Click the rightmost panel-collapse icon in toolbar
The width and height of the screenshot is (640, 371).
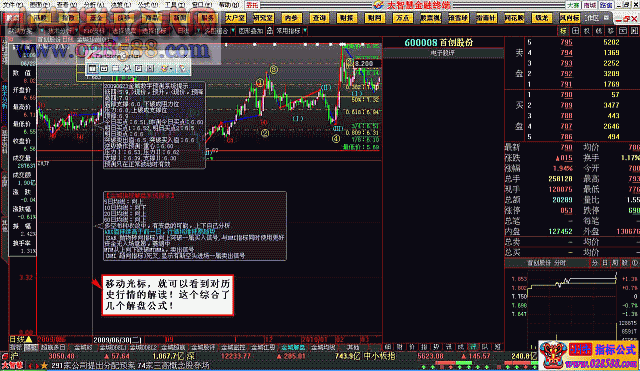pyautogui.click(x=634, y=31)
